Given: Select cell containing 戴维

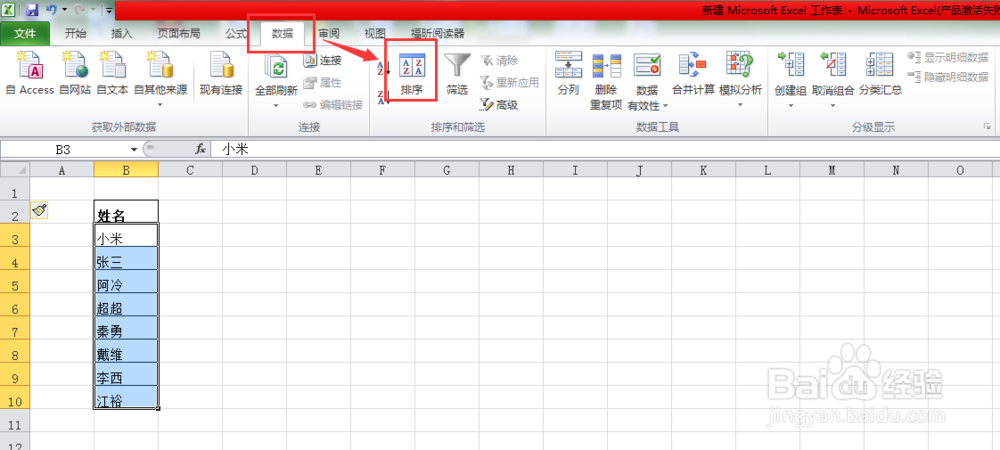Looking at the screenshot, I should coord(126,351).
